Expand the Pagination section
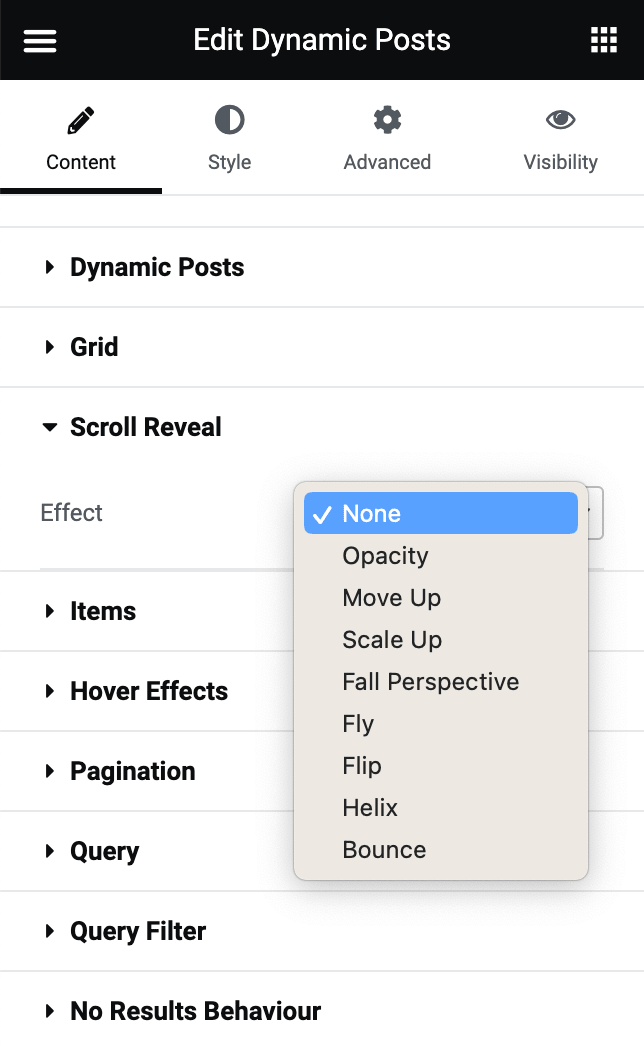The image size is (644, 1046). tap(132, 771)
